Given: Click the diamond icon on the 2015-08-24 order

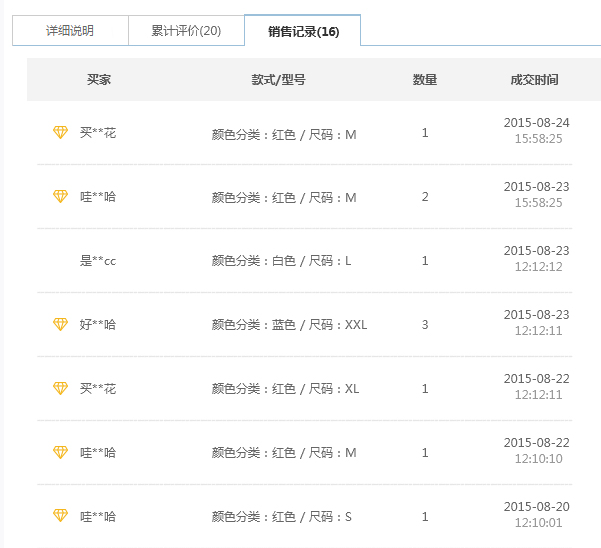Looking at the screenshot, I should (60, 132).
